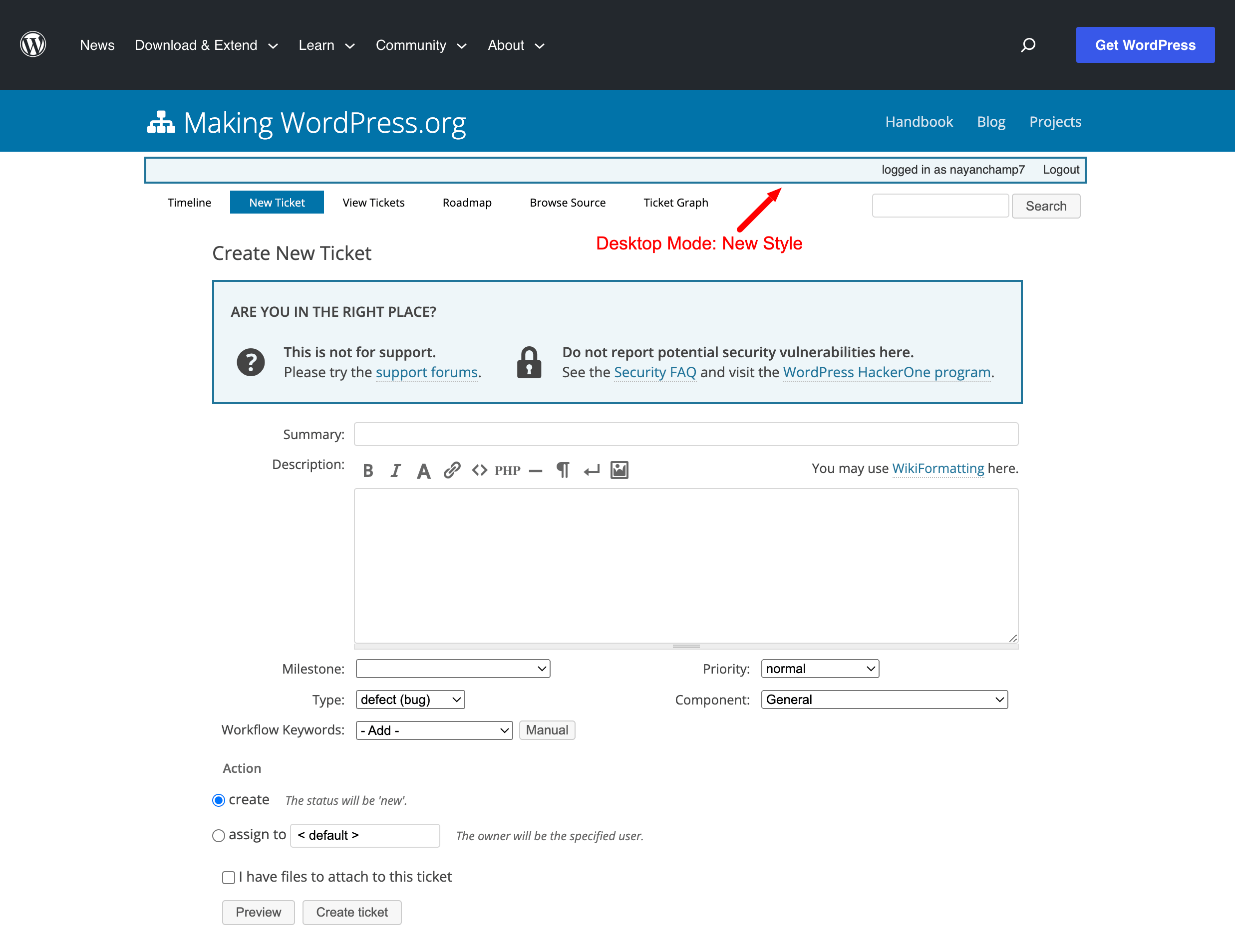Viewport: 1235px width, 952px height.
Task: Click the insert image icon
Action: click(x=619, y=471)
